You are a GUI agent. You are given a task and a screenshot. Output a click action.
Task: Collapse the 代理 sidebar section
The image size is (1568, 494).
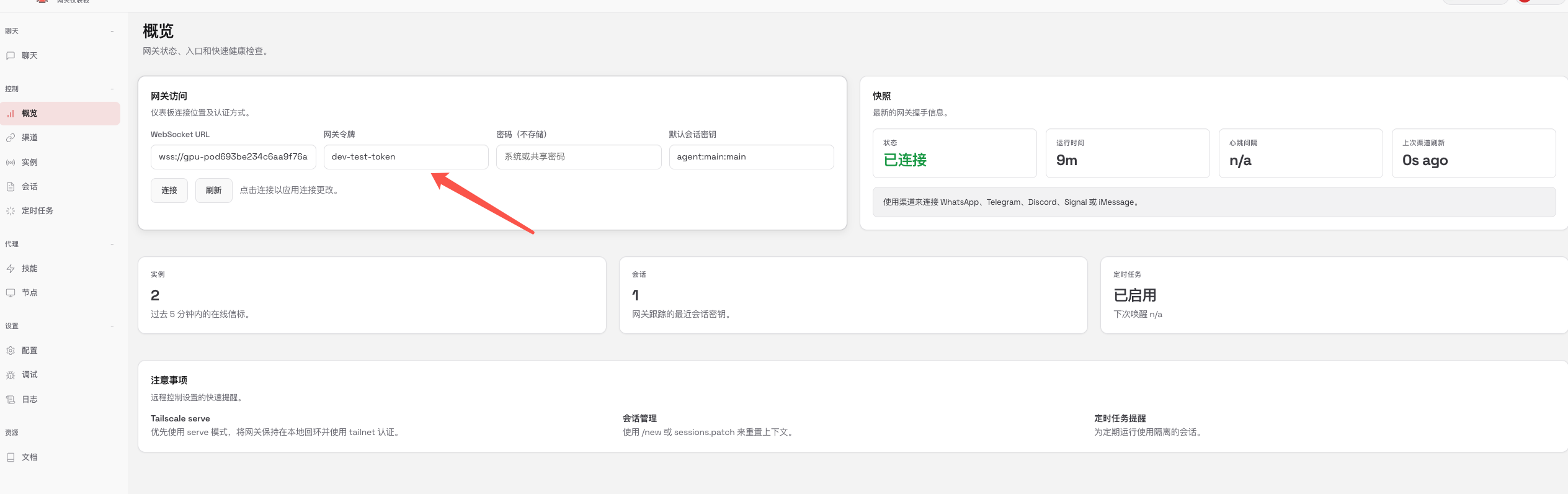pyautogui.click(x=112, y=244)
